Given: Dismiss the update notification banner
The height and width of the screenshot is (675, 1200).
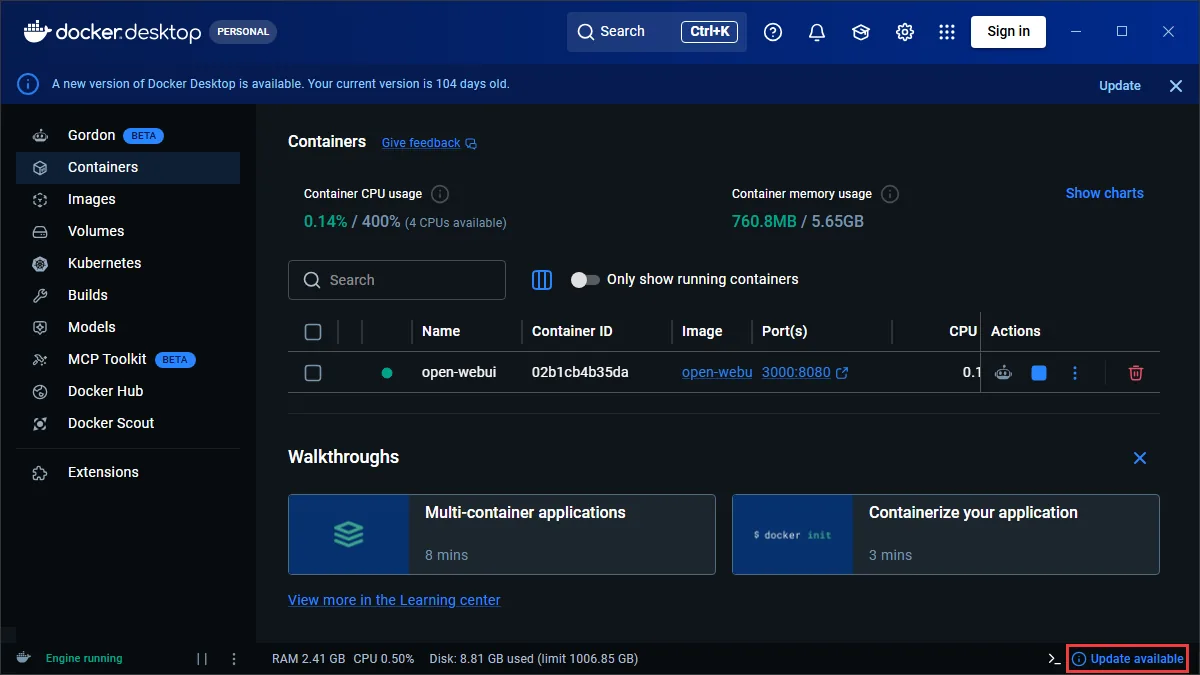Looking at the screenshot, I should coord(1176,86).
